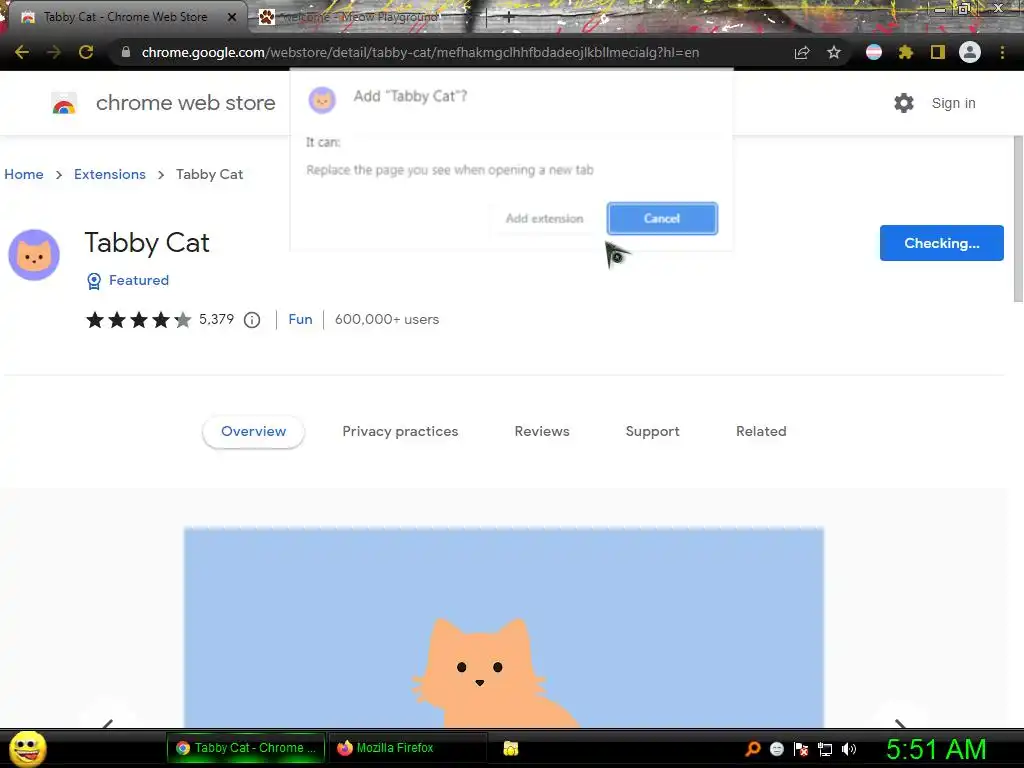Open web store settings gear
This screenshot has height=768, width=1024.
[x=904, y=103]
